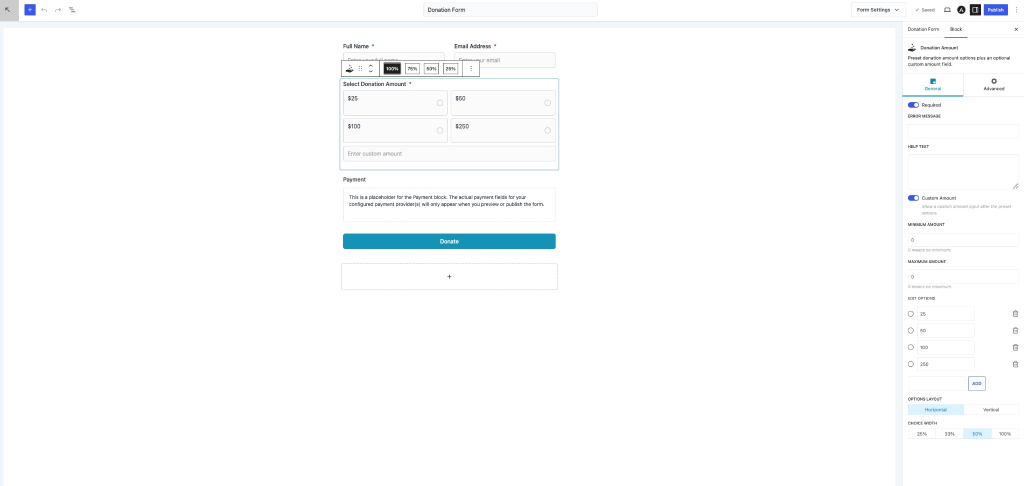Set block width to 50% in toolbar
1024x486 pixels.
(431, 69)
